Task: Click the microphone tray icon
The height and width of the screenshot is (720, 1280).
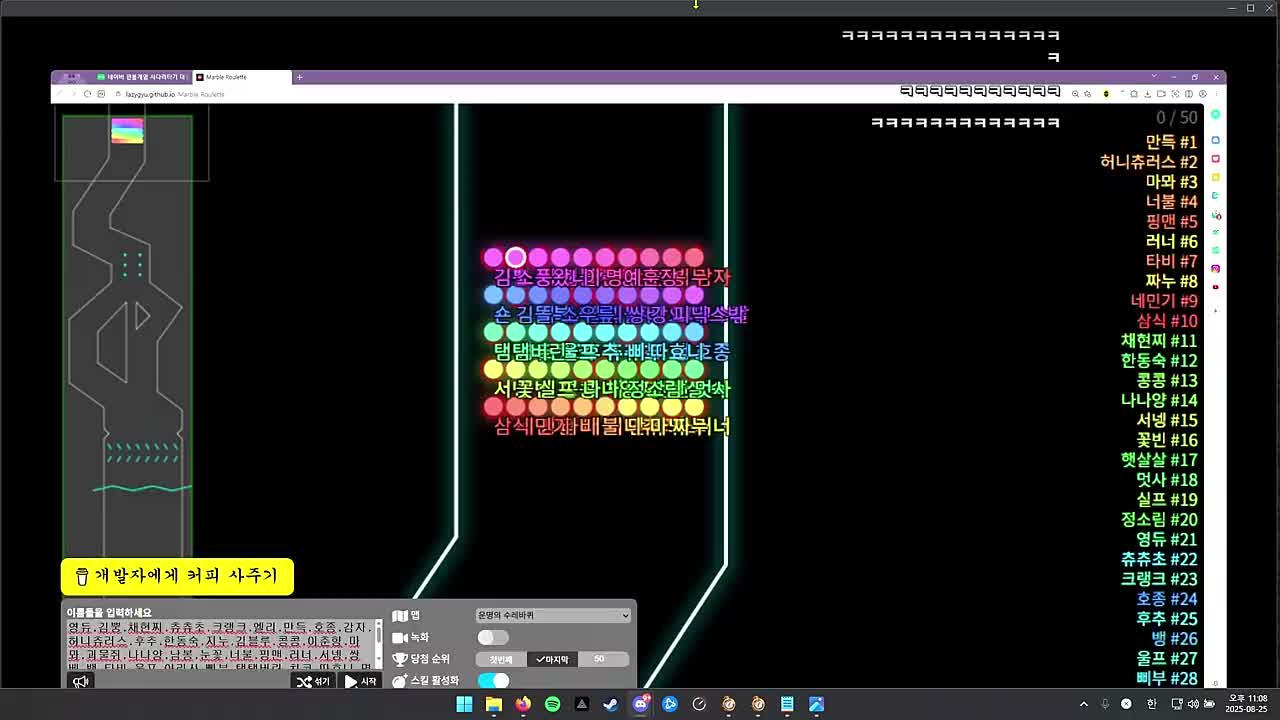Action: 1105,704
